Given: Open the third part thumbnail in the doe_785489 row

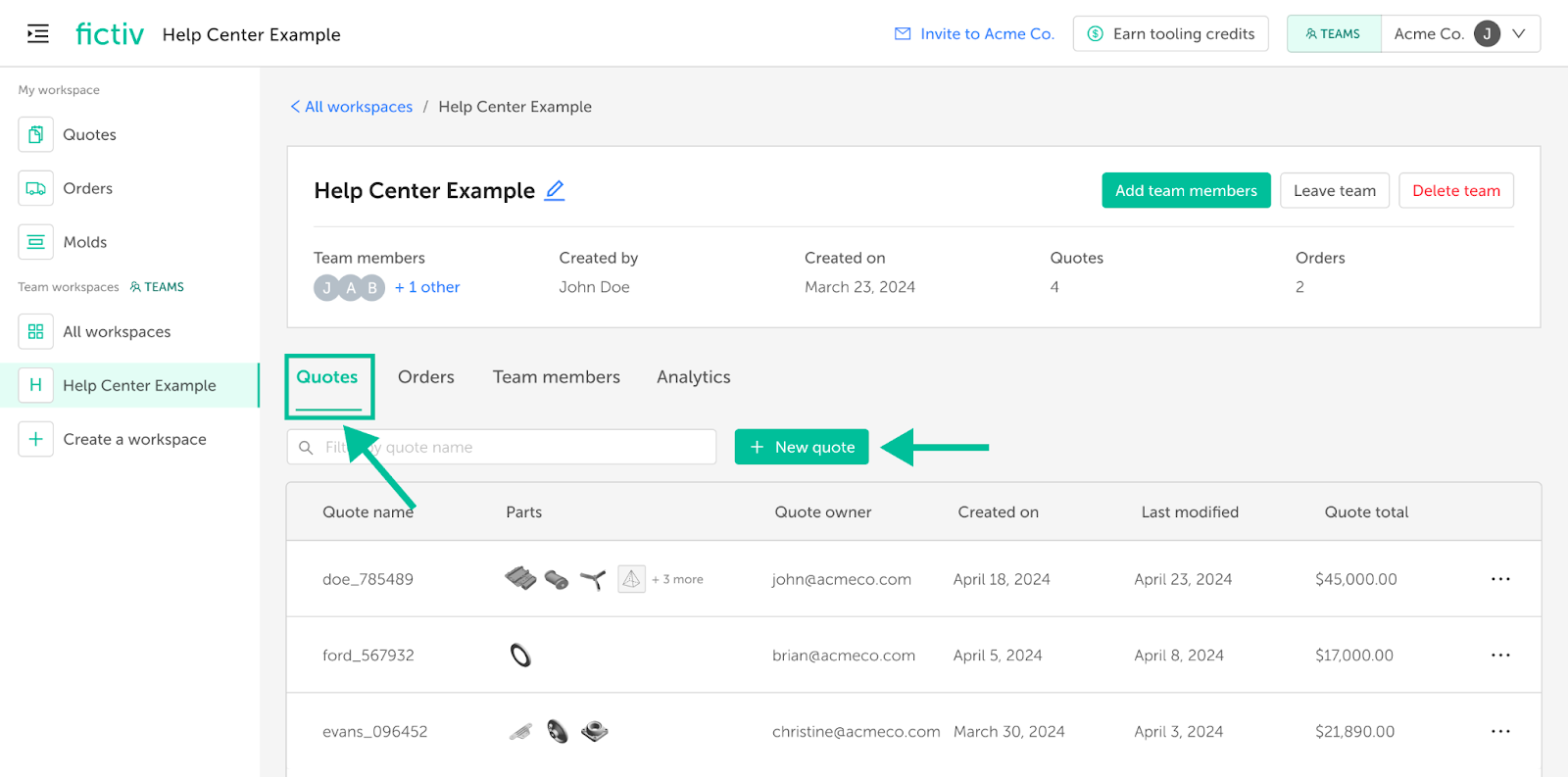Looking at the screenshot, I should (x=593, y=580).
